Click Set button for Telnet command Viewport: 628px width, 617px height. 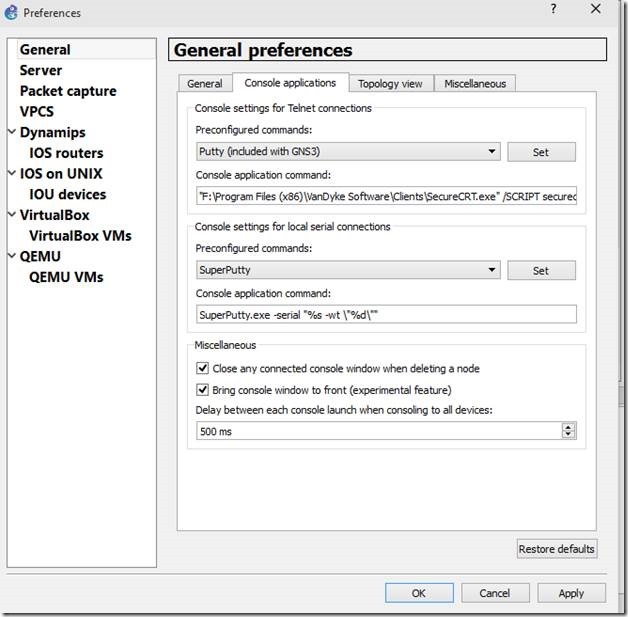pos(540,152)
